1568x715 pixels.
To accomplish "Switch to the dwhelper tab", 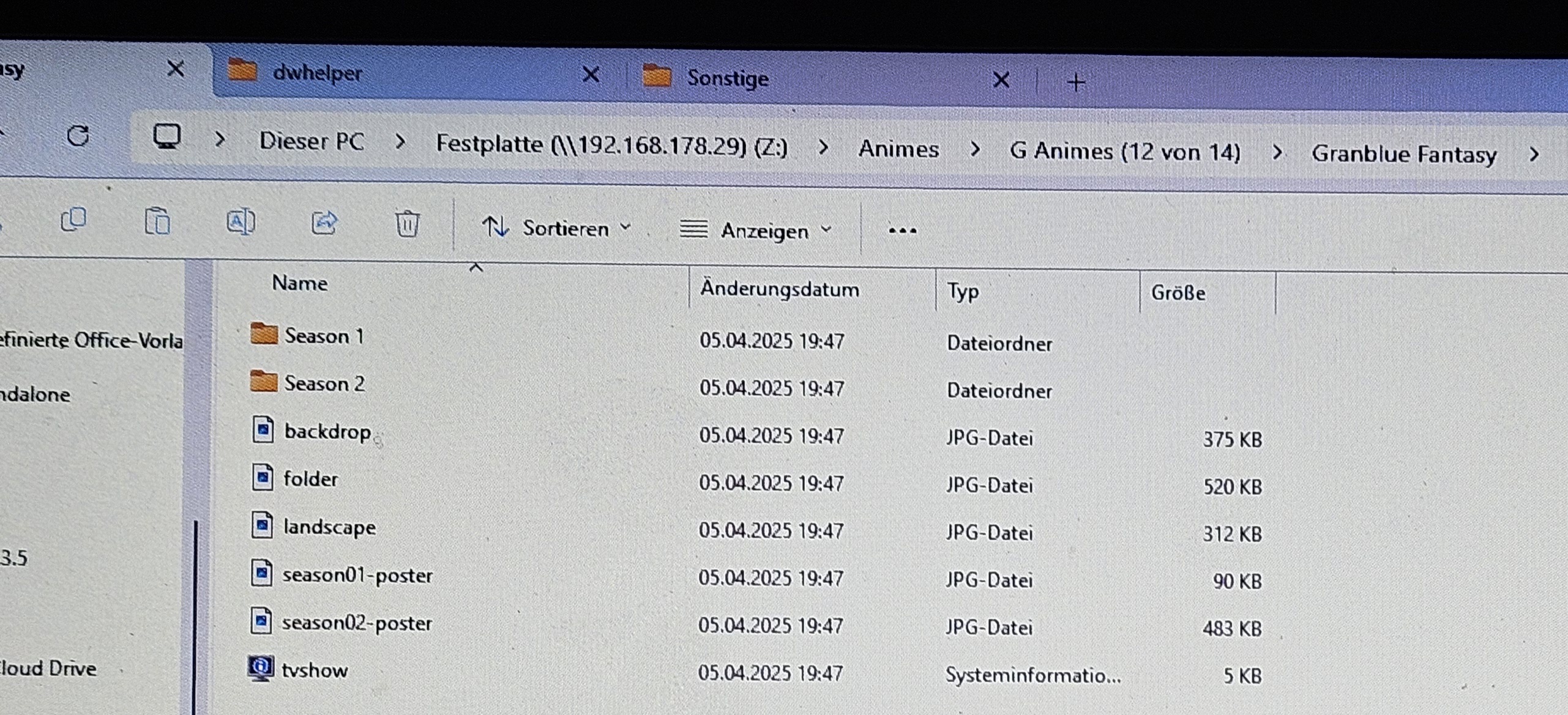I will pyautogui.click(x=318, y=73).
